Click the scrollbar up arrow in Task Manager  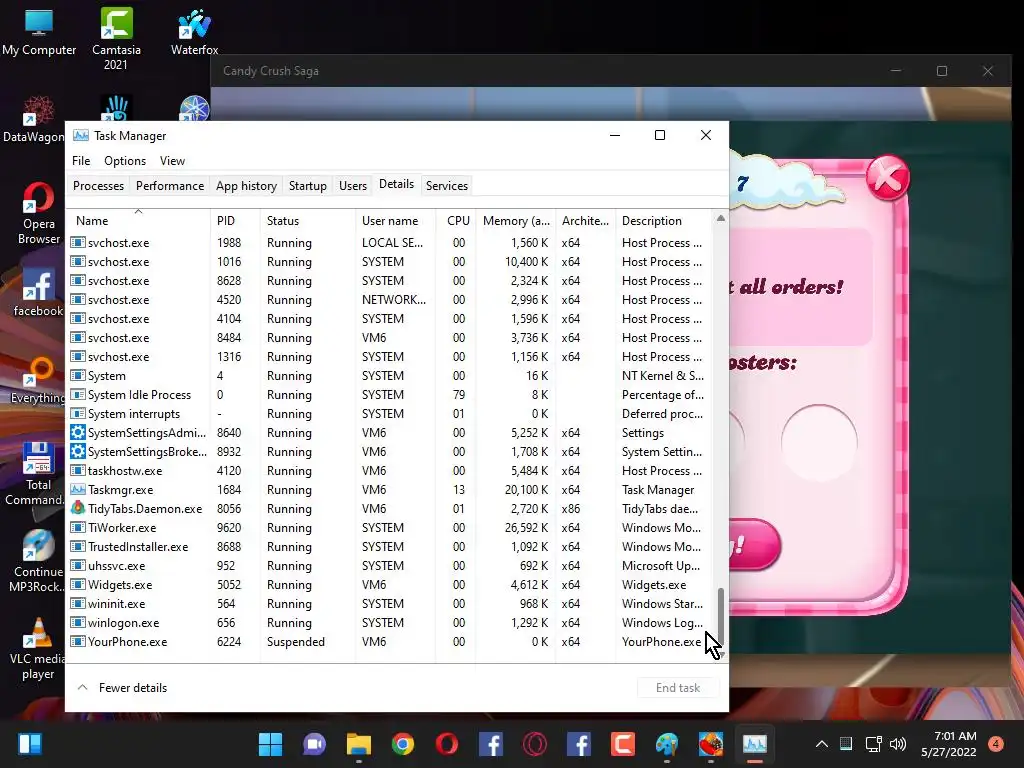[721, 218]
